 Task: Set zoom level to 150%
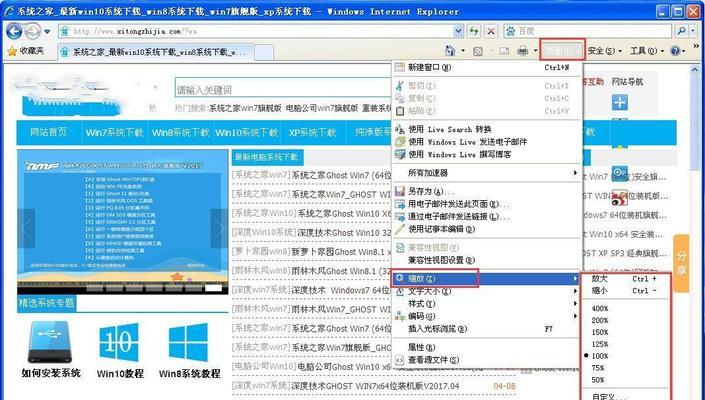[625, 333]
